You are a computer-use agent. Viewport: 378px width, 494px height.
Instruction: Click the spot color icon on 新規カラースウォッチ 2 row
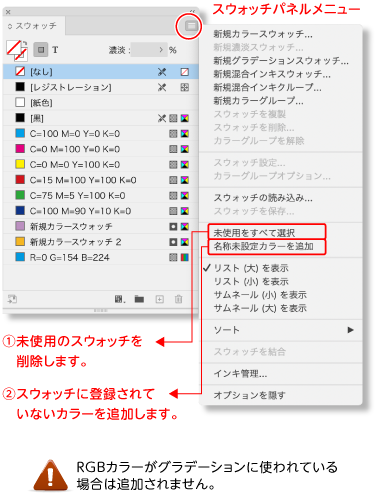click(173, 242)
